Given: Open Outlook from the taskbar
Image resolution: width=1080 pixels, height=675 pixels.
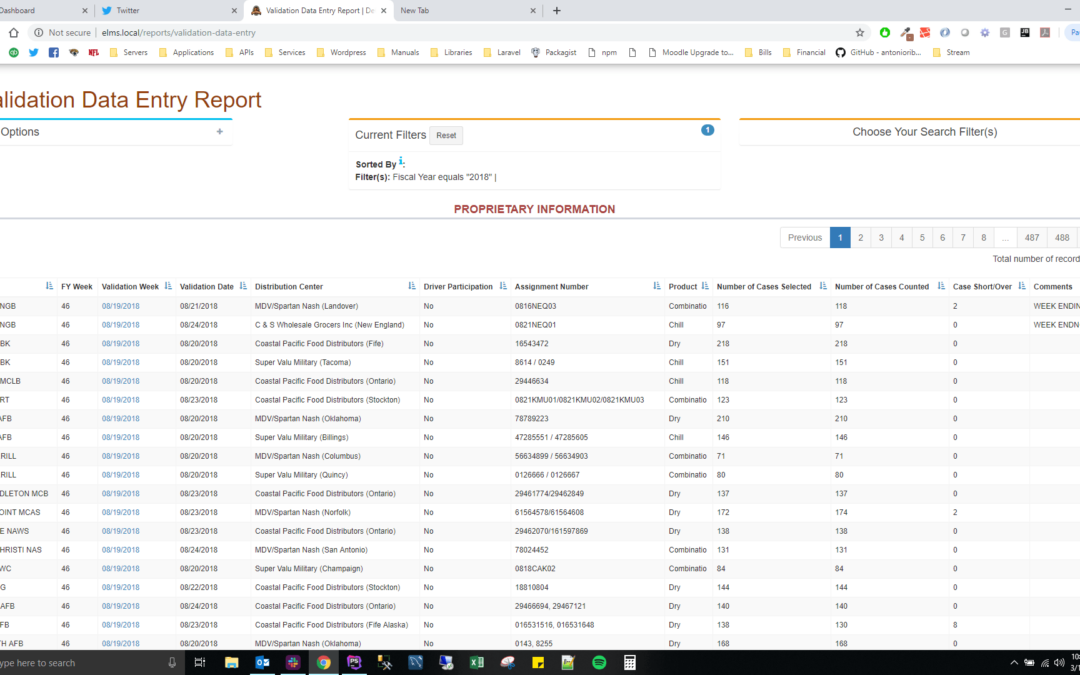Looking at the screenshot, I should pyautogui.click(x=262, y=663).
